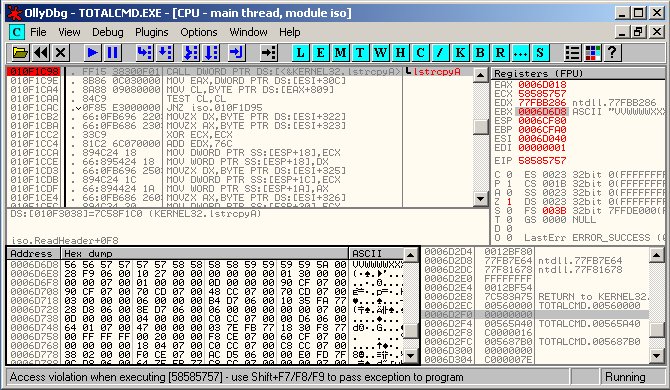This screenshot has width=670, height=390.
Task: Select the XOR ECX,ECX instruction
Action: (199, 134)
